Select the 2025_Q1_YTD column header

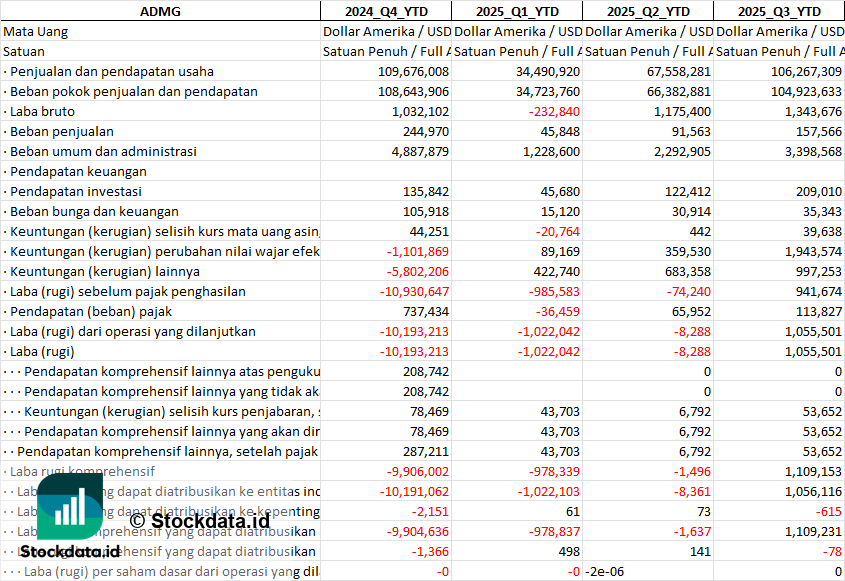click(x=517, y=11)
